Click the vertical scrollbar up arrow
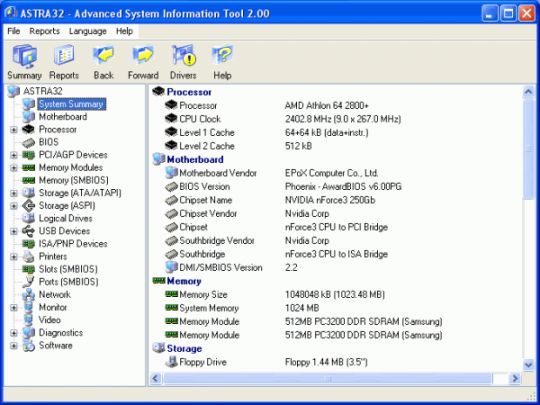 tap(528, 92)
